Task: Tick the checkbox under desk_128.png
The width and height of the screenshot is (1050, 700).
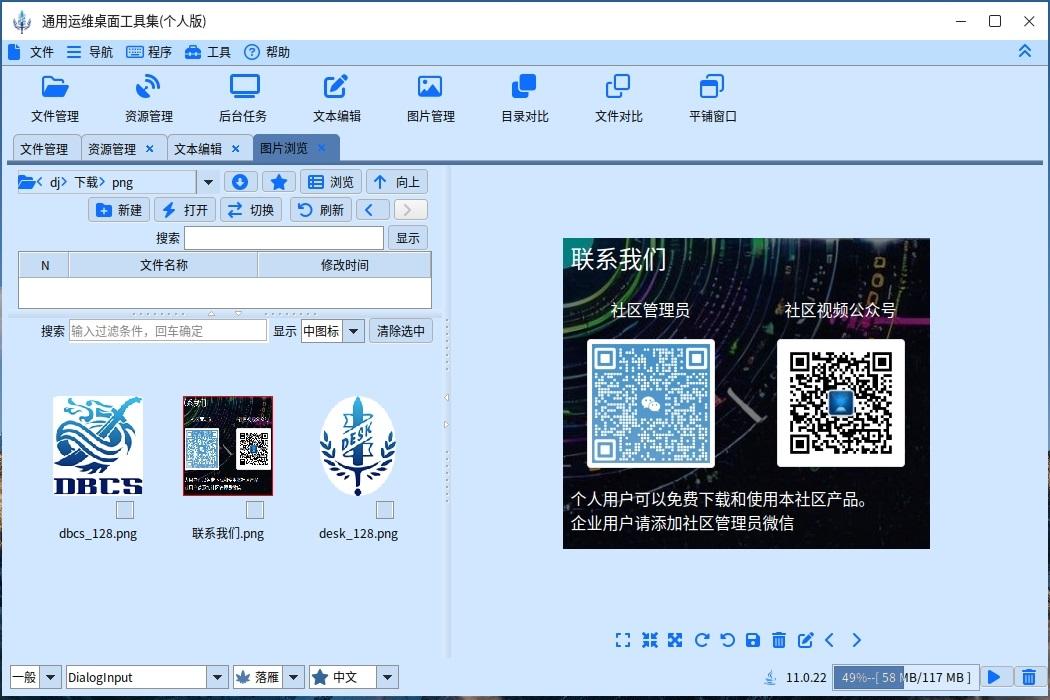Action: pyautogui.click(x=384, y=510)
